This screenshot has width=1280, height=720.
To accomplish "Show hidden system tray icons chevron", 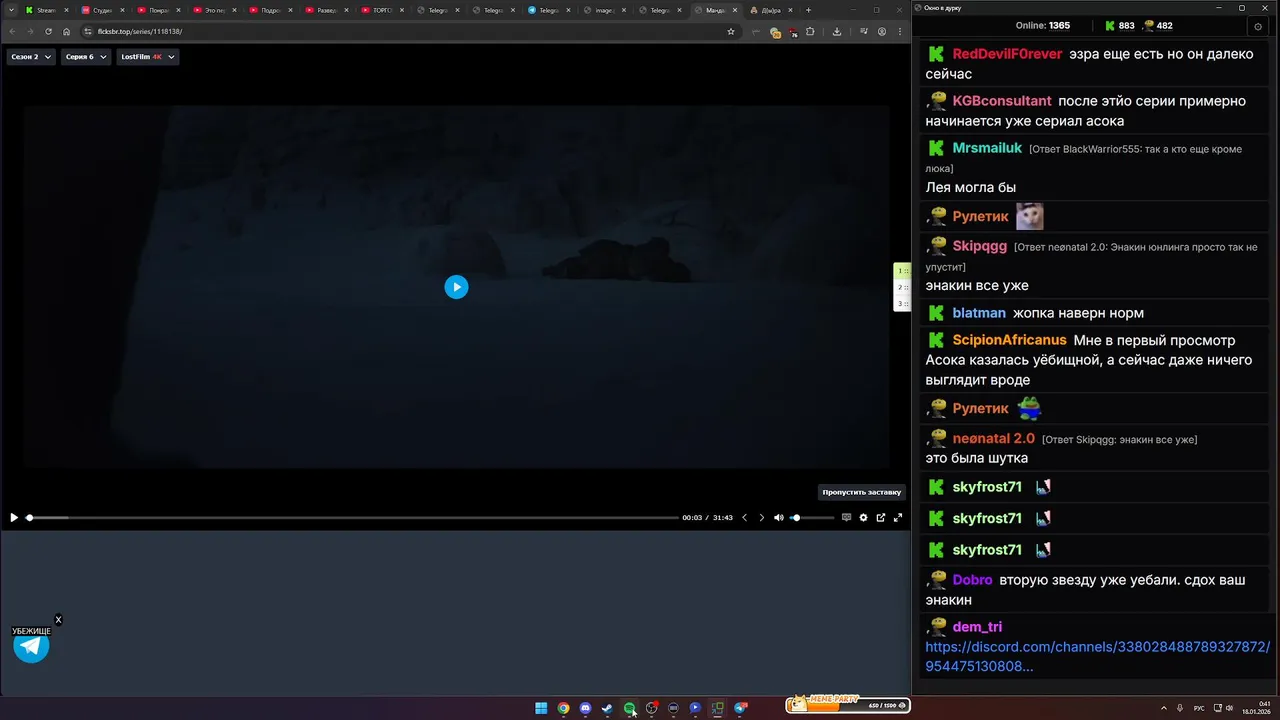I will click(1164, 708).
